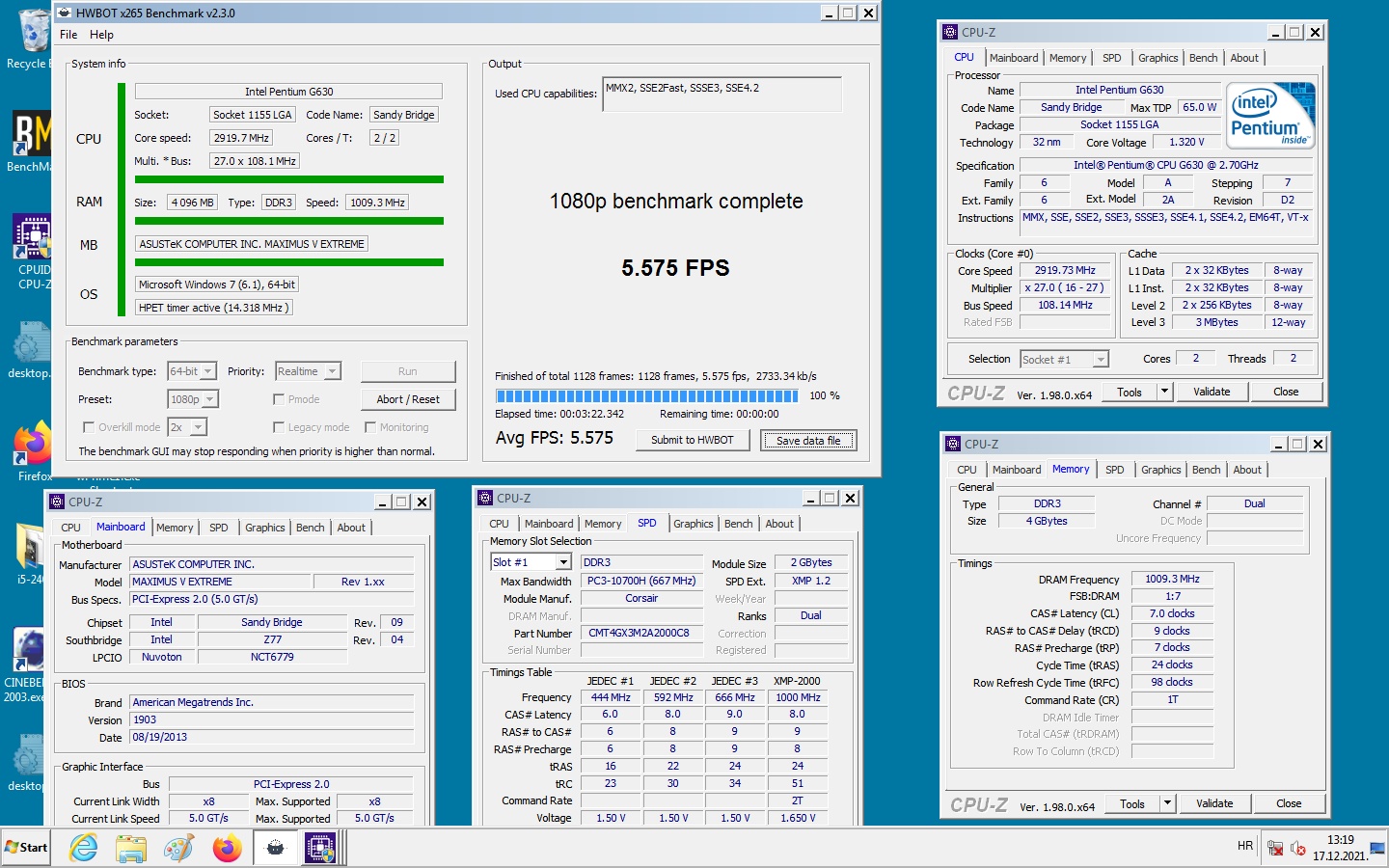Select the i5-24 folder desktop icon
Image resolution: width=1389 pixels, height=868 pixels.
click(x=31, y=554)
